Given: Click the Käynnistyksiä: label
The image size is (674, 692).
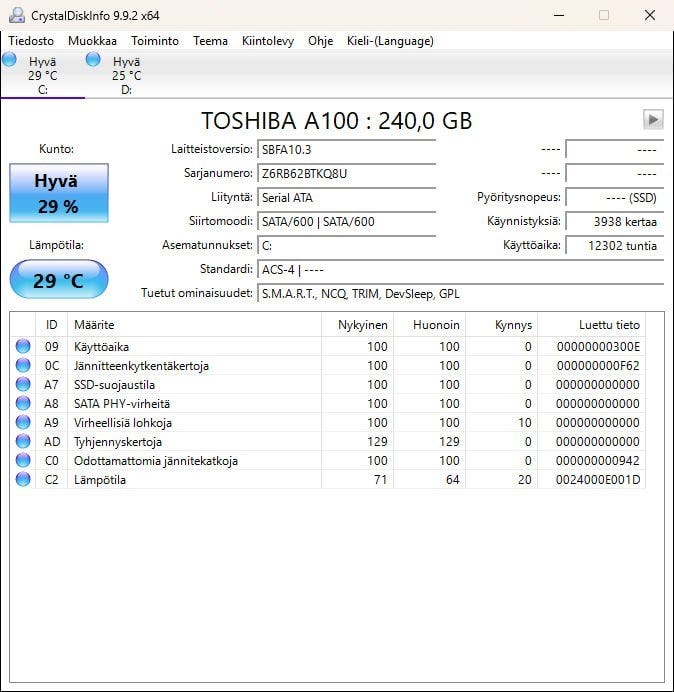Looking at the screenshot, I should (x=524, y=221).
